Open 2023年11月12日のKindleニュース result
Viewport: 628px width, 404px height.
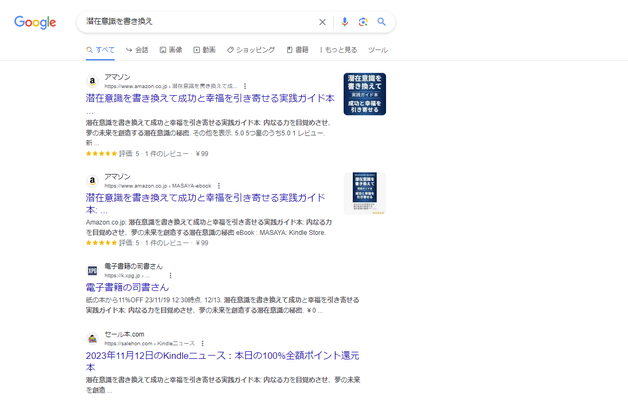[x=222, y=361]
